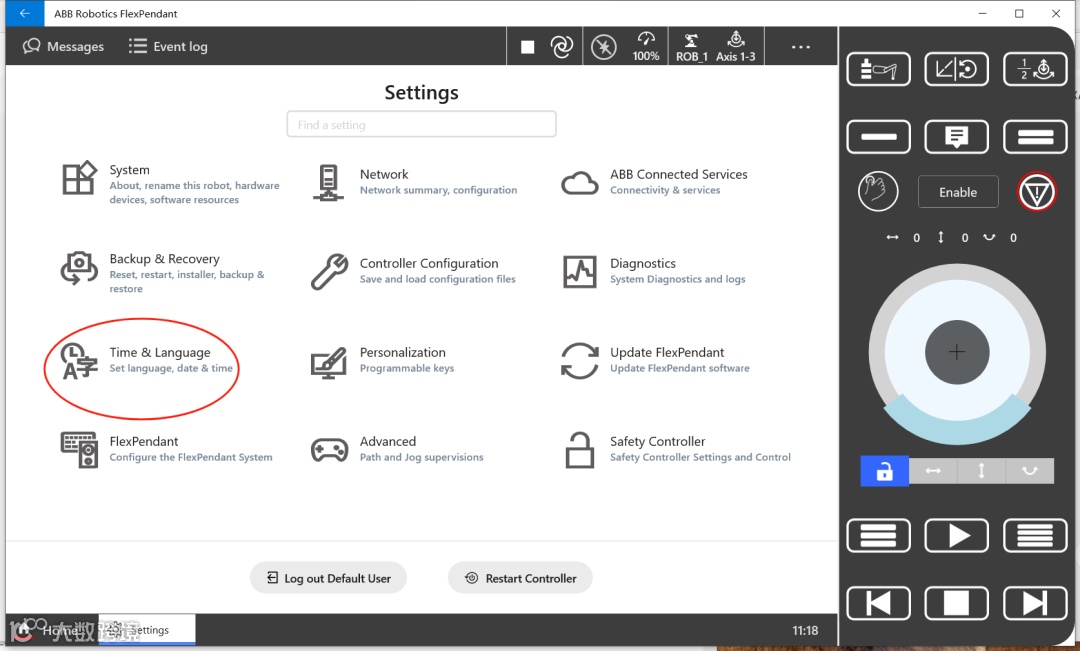The width and height of the screenshot is (1080, 651).
Task: Click the stop program square icon
Action: (528, 47)
